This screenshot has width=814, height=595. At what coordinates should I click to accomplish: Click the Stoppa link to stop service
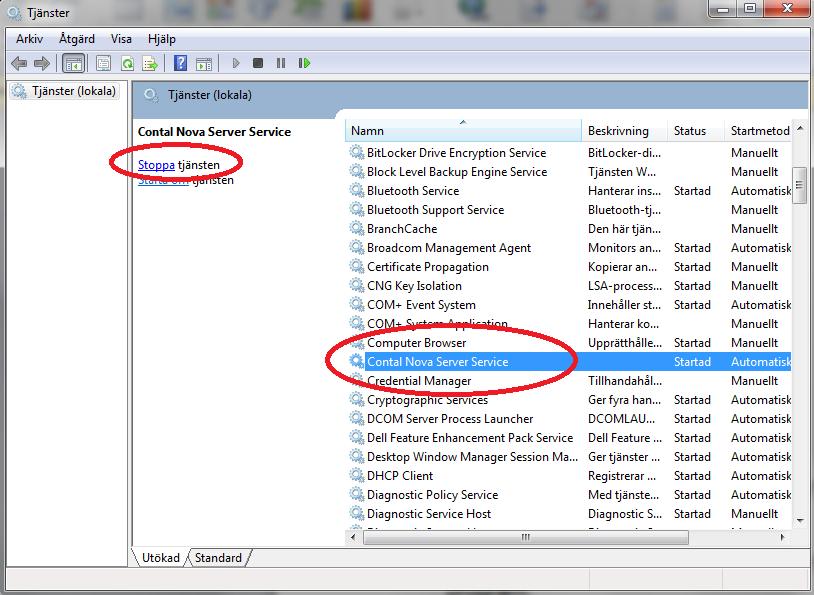click(x=156, y=165)
